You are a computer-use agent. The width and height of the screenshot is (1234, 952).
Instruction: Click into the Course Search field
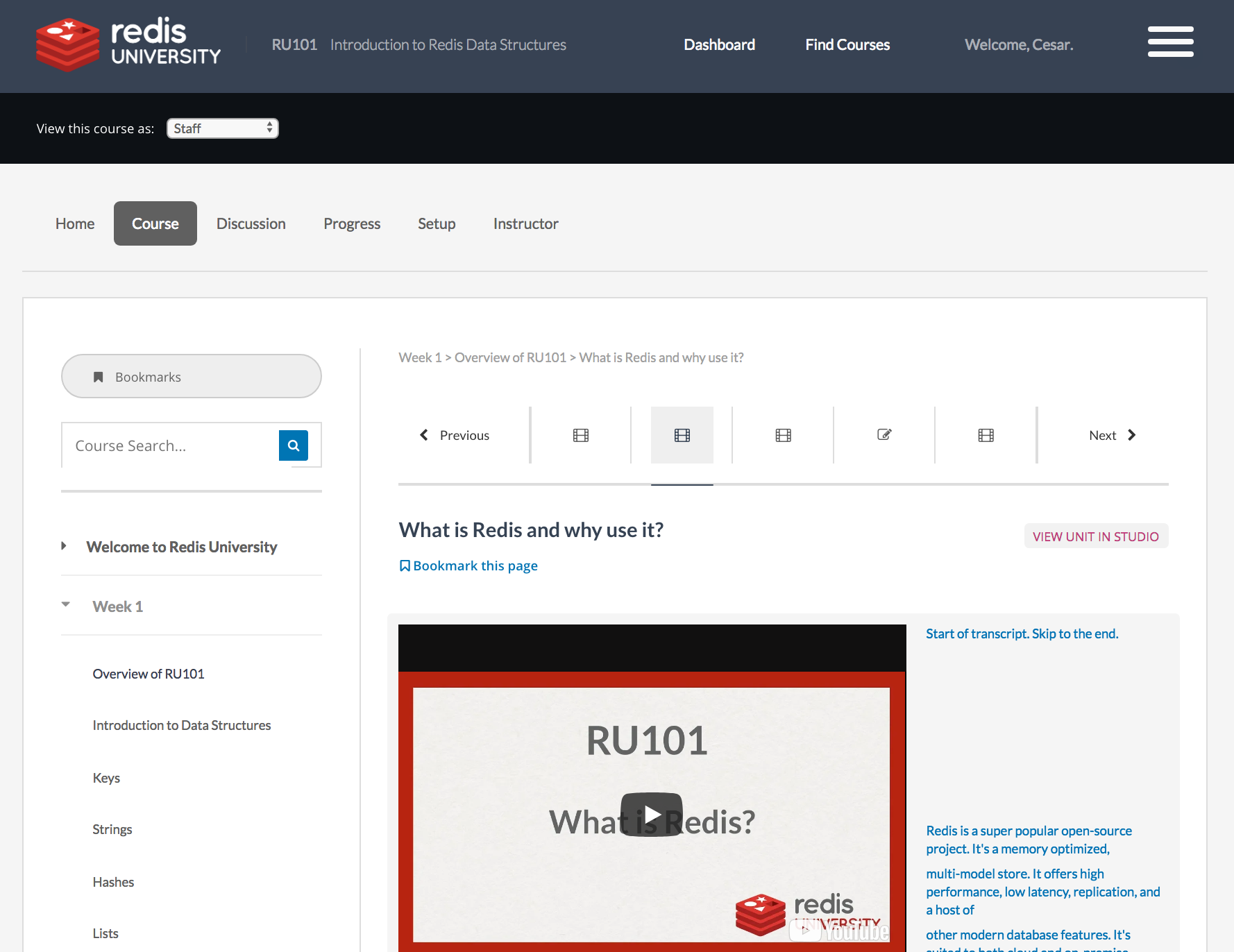[x=170, y=445]
